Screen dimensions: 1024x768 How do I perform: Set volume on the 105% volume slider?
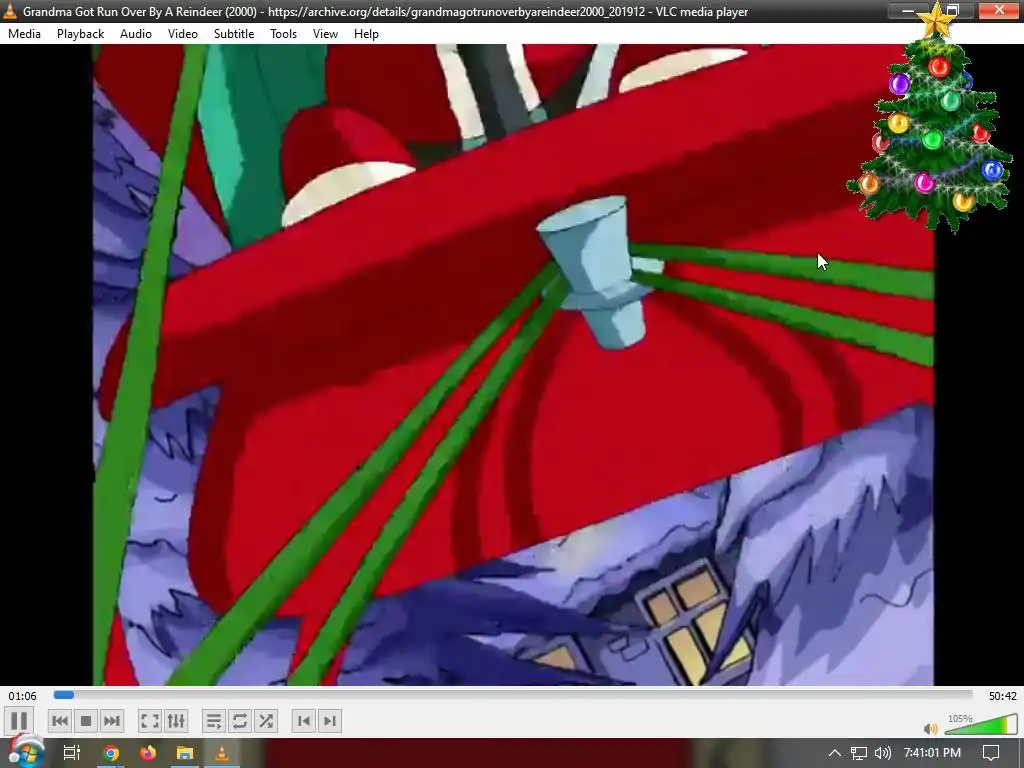tap(981, 725)
